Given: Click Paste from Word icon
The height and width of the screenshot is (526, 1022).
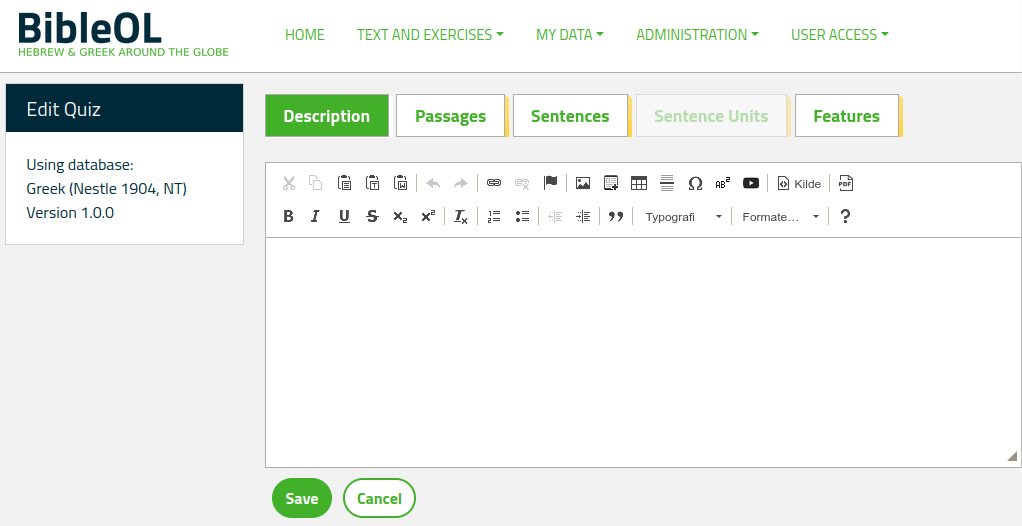Looking at the screenshot, I should click(x=400, y=183).
